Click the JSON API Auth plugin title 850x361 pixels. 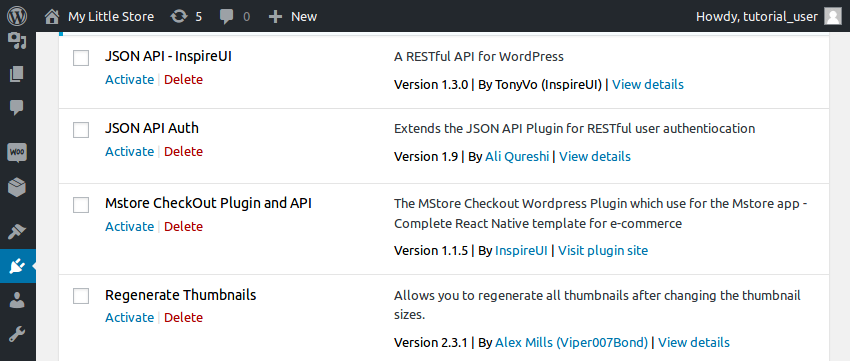152,128
